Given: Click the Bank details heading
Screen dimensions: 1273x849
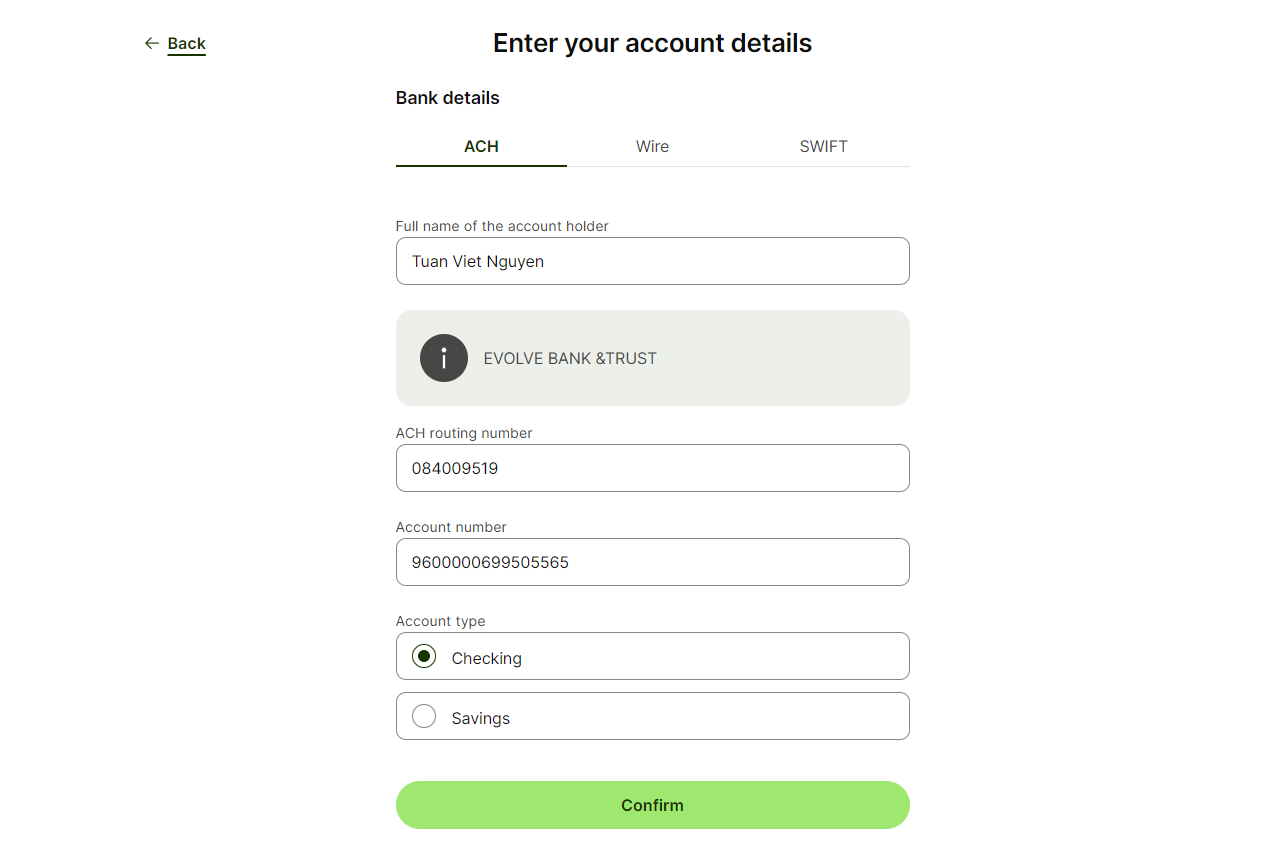Looking at the screenshot, I should click(x=447, y=97).
